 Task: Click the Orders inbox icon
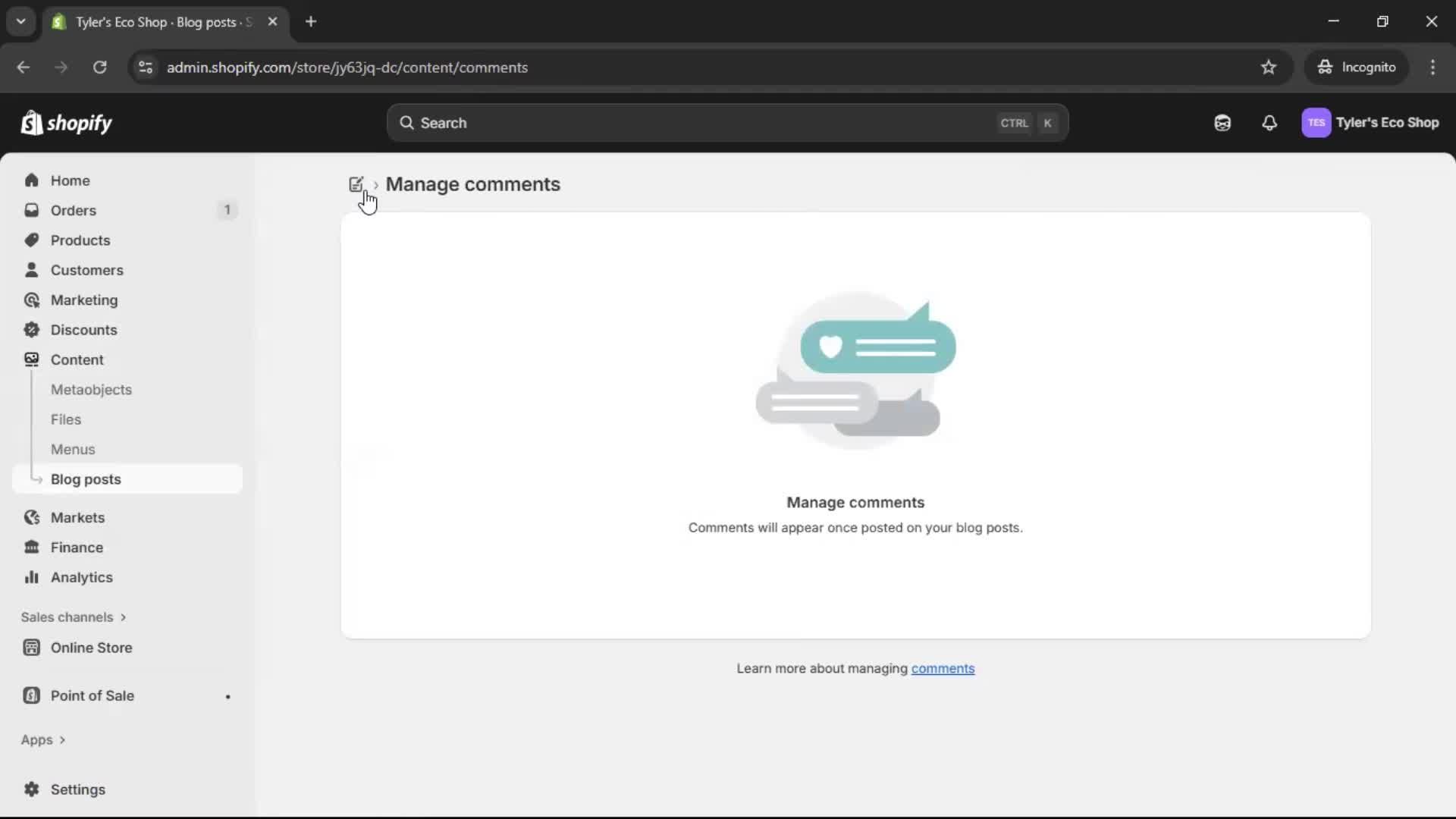pyautogui.click(x=32, y=210)
